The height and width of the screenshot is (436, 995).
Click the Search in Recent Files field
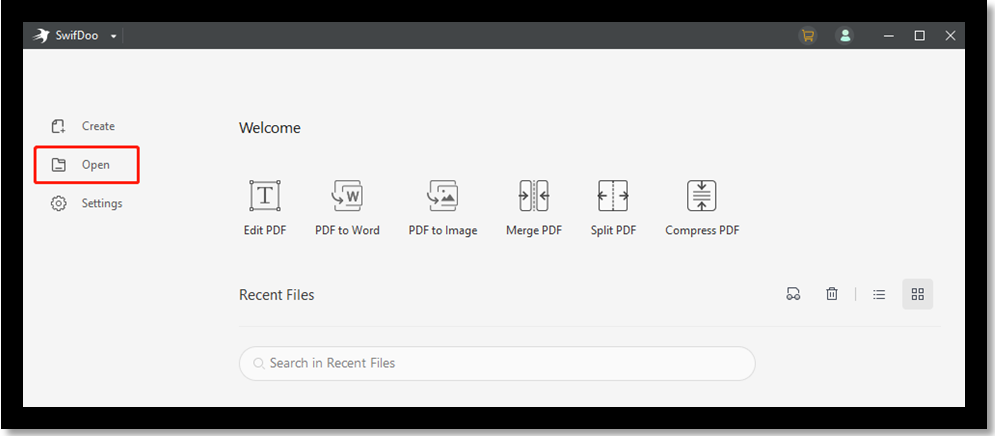[497, 363]
